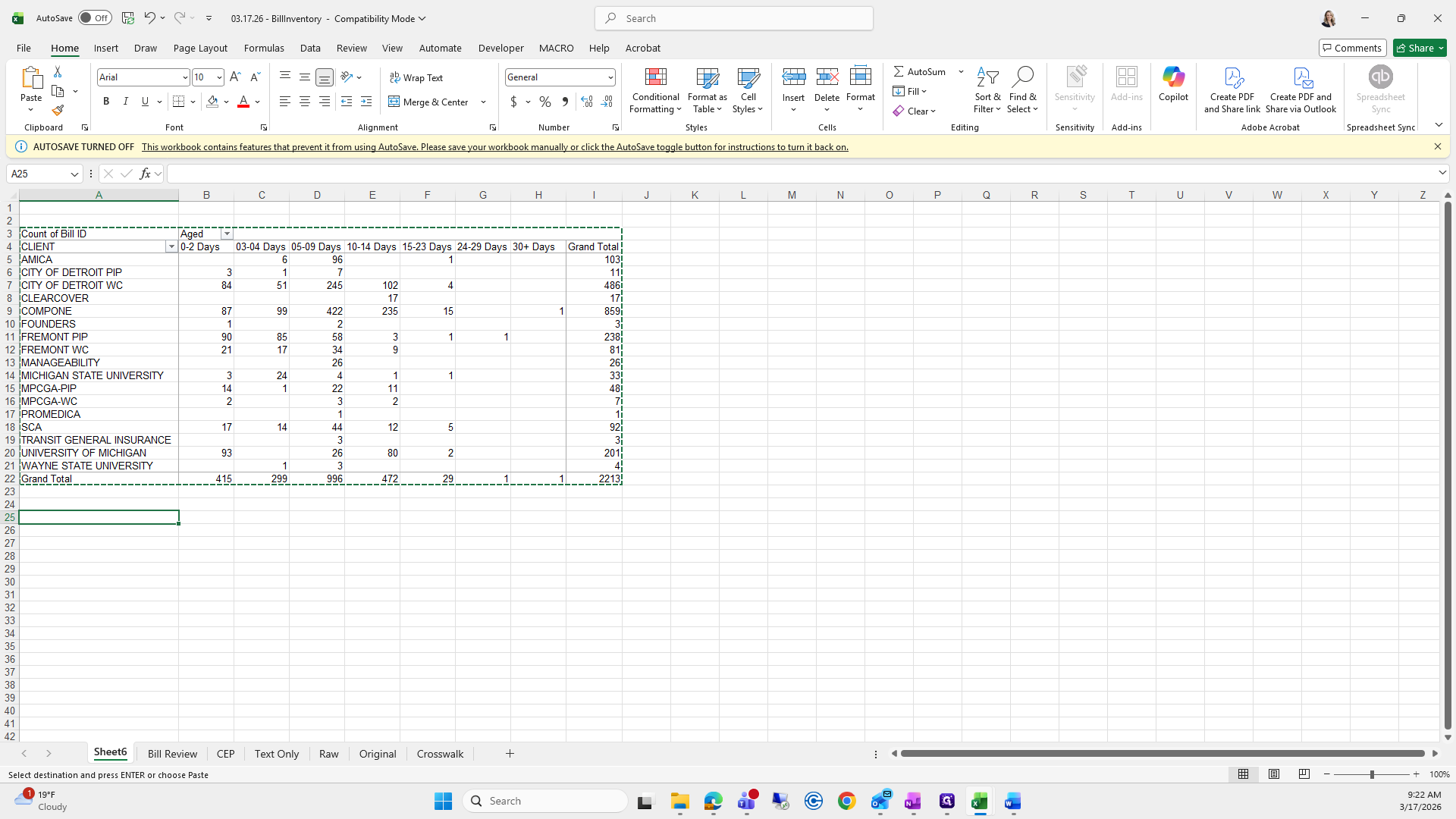Screen dimensions: 1456x819
Task: Click the Comments button
Action: pos(1352,48)
